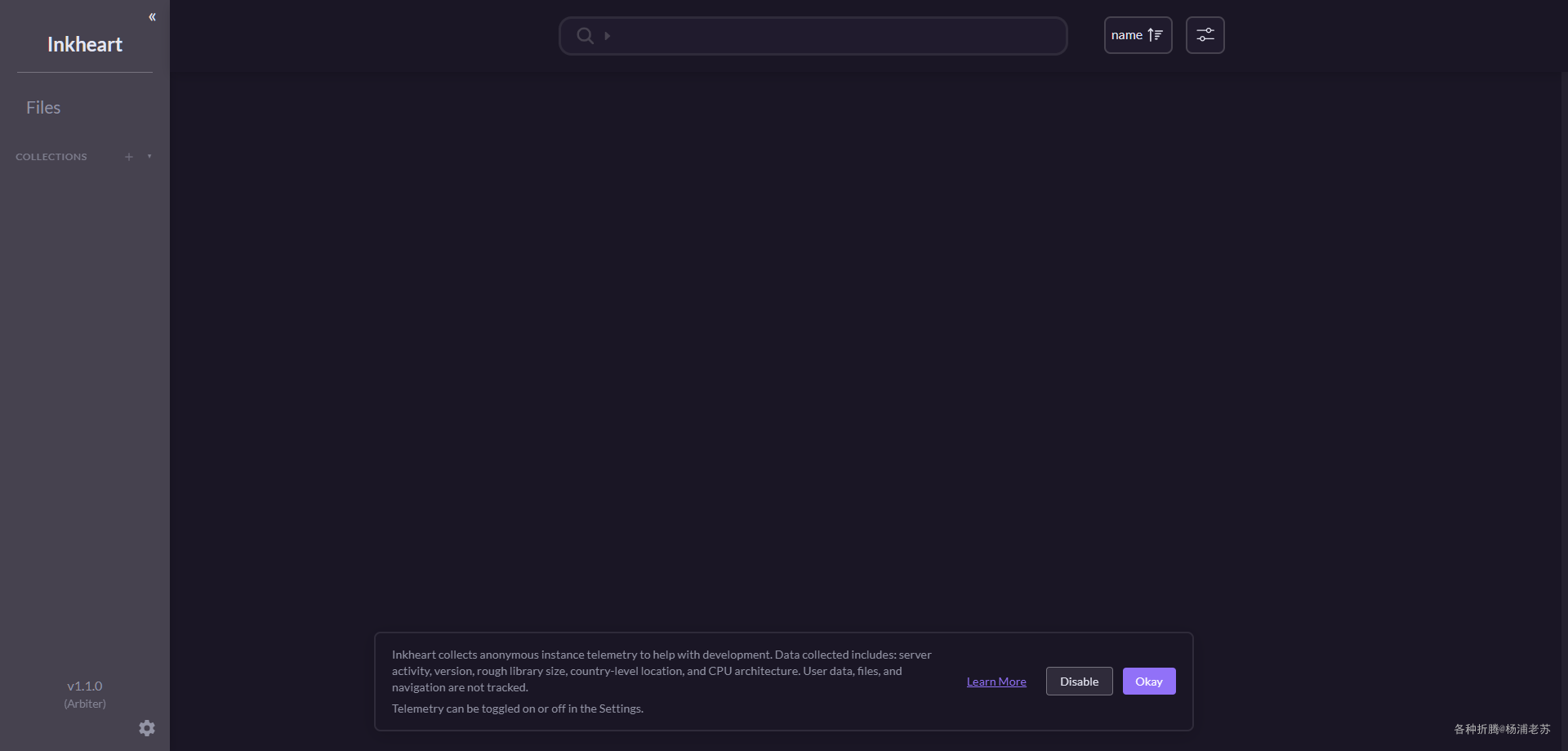Collapse the sidebar with double-chevron icon
1568x751 pixels.
tap(152, 17)
